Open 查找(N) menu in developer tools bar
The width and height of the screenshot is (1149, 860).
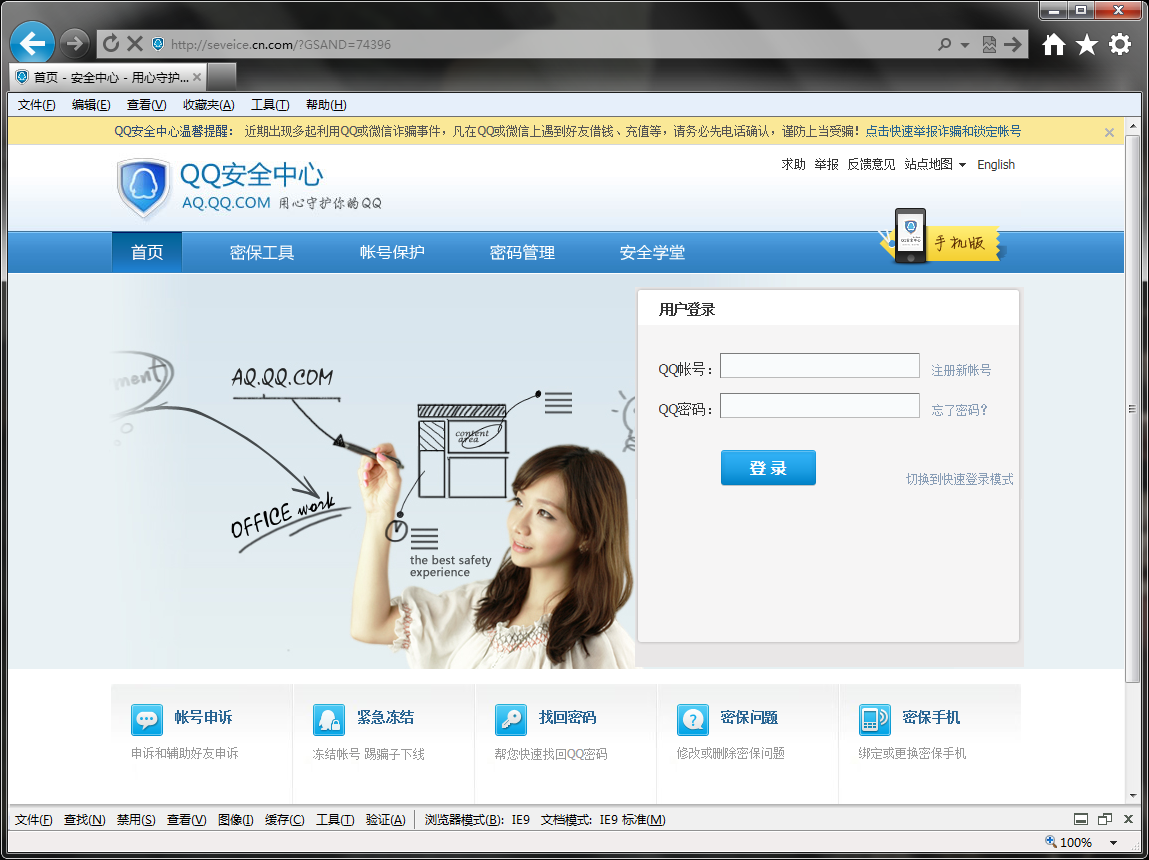pyautogui.click(x=84, y=820)
